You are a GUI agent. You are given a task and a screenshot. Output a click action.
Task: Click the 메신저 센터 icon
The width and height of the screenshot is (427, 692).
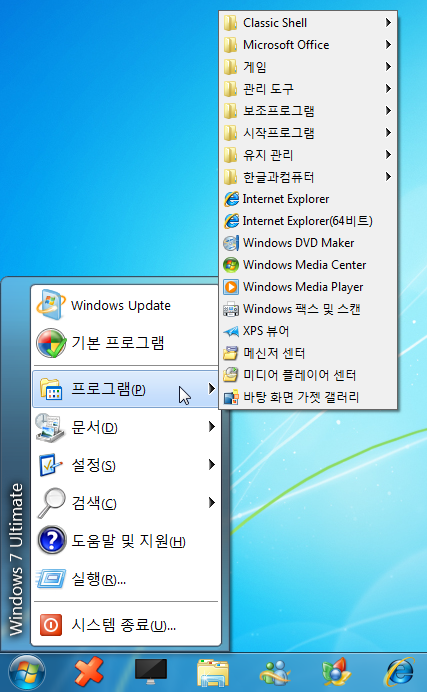click(231, 353)
